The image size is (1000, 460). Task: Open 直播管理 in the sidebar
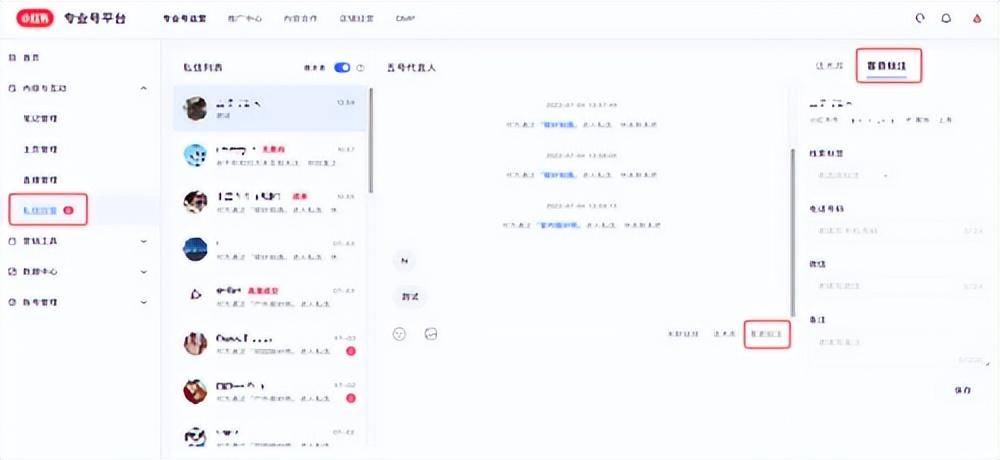point(40,180)
